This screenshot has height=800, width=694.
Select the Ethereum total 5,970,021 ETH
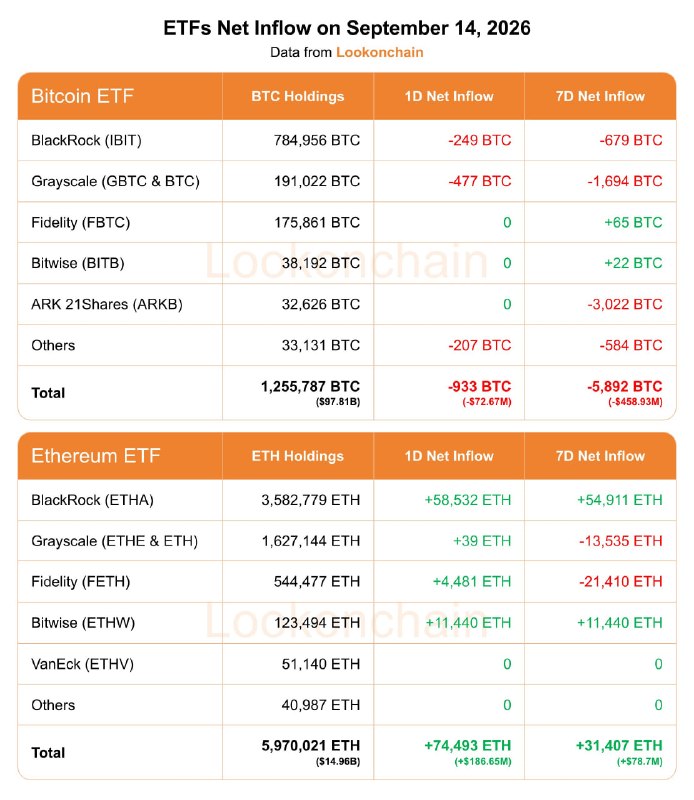[x=311, y=746]
